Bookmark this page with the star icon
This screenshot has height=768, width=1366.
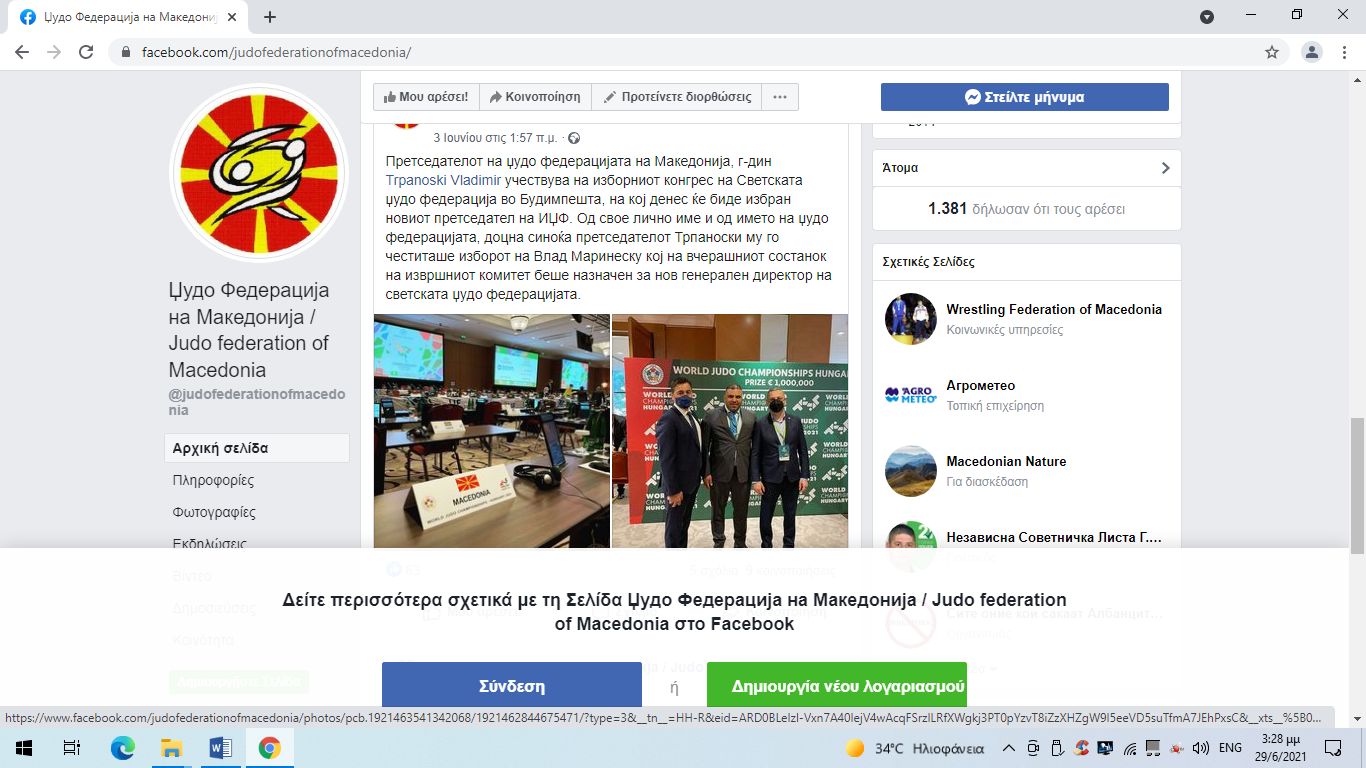[x=1272, y=52]
